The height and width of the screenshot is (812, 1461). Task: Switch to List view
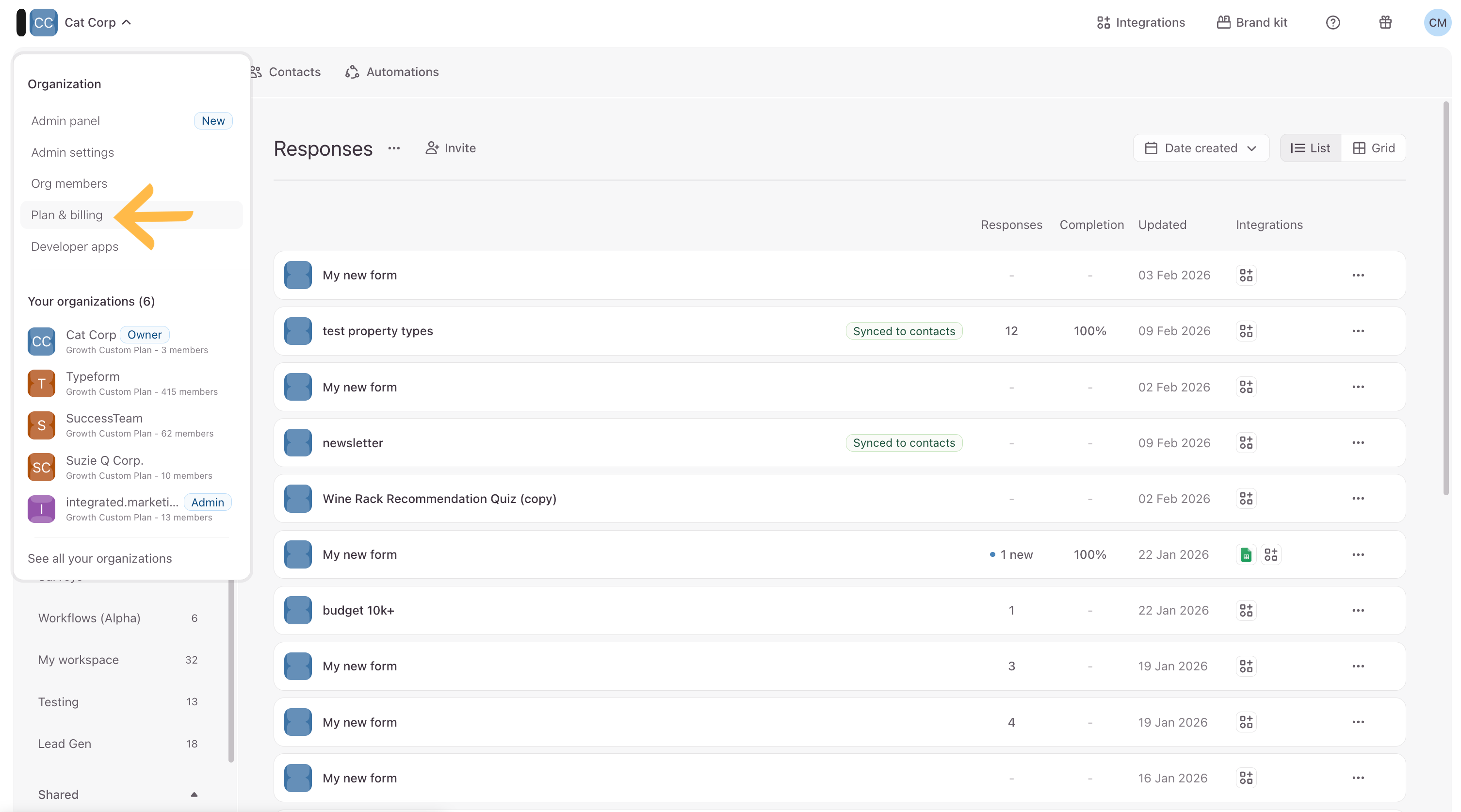[x=1310, y=148]
